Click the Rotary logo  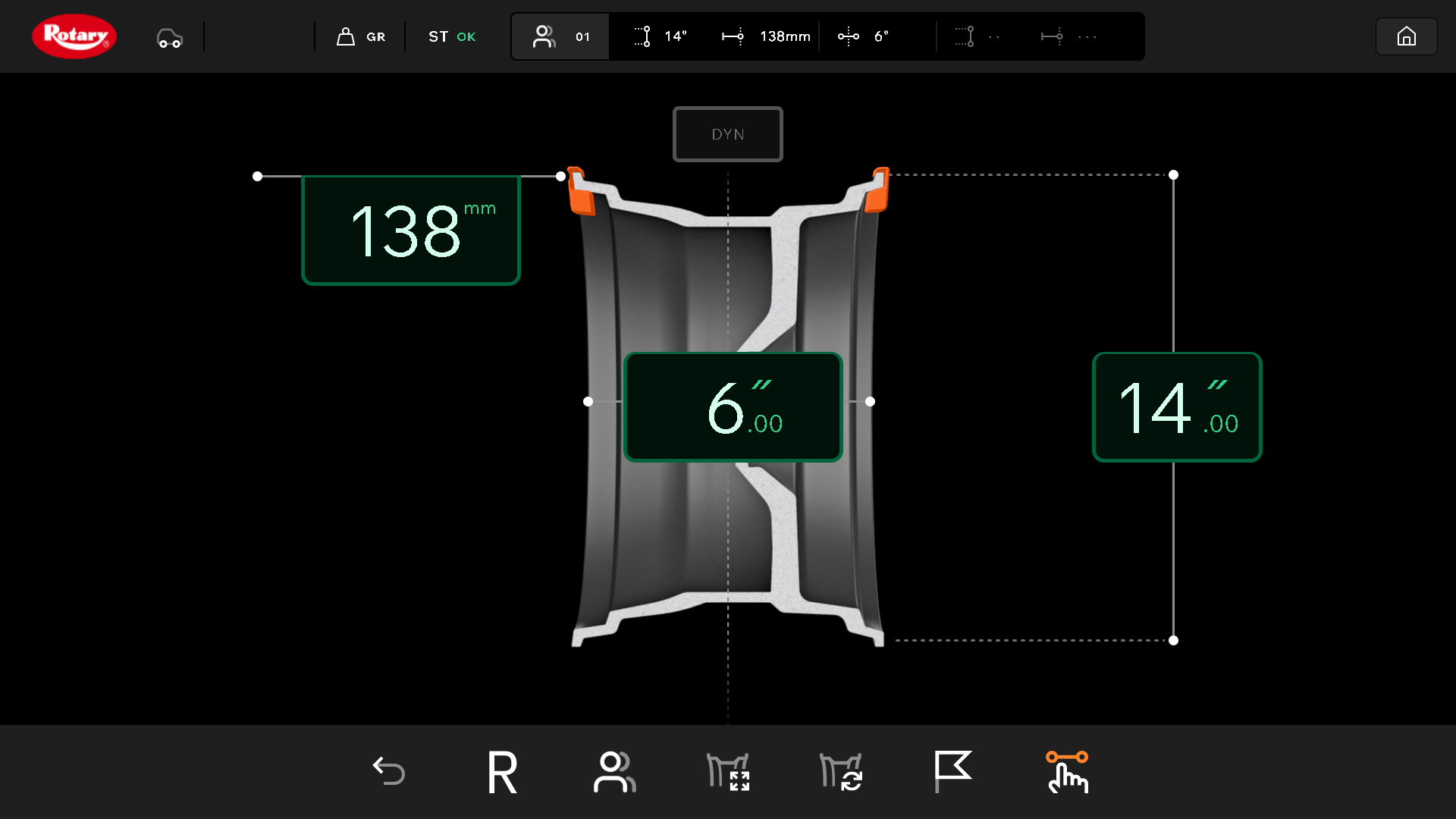tap(74, 36)
